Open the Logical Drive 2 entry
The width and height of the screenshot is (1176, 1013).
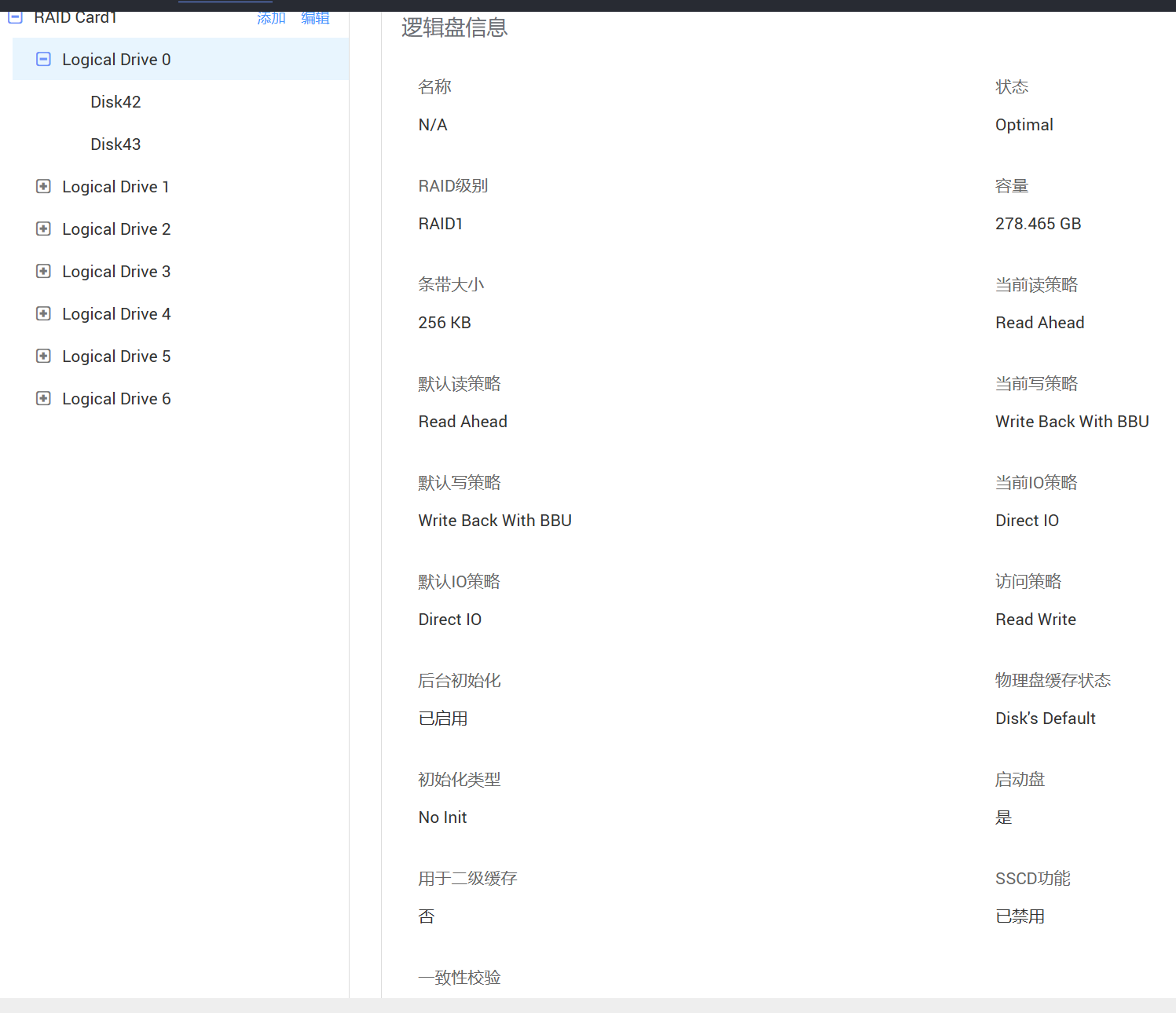tap(116, 229)
